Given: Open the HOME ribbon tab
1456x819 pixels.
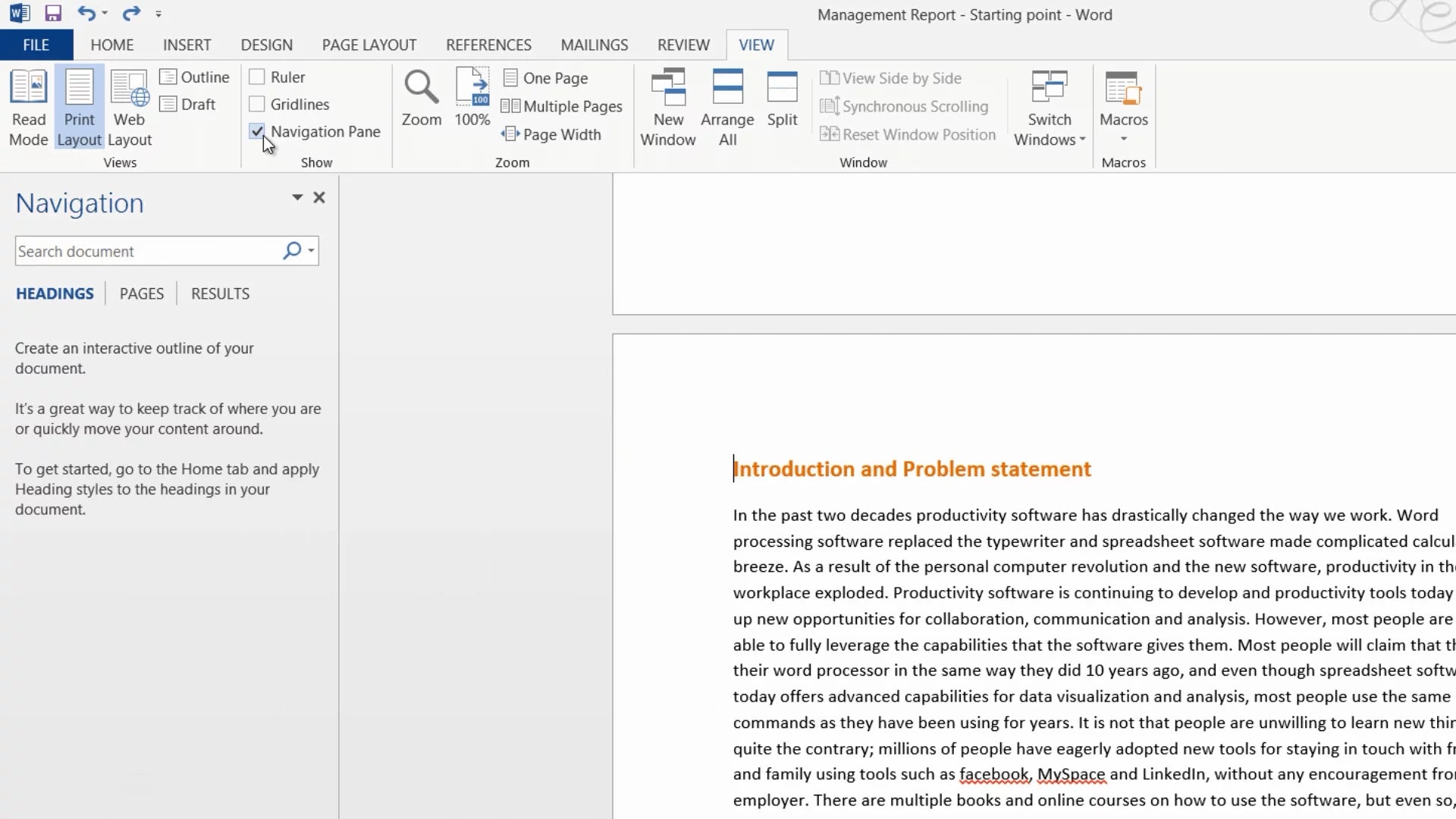Looking at the screenshot, I should point(112,45).
